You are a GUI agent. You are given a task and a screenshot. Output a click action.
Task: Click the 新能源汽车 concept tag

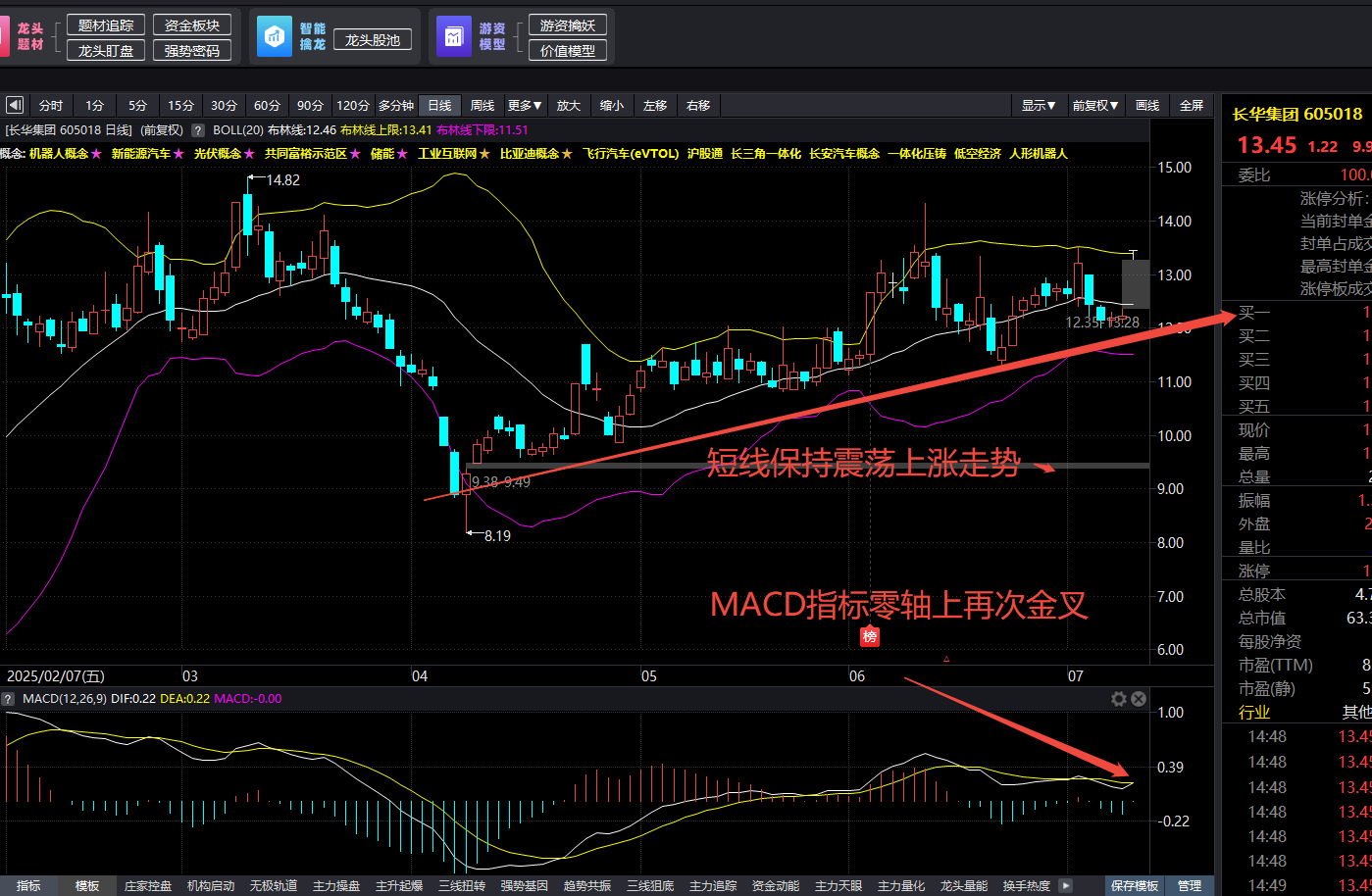pos(141,154)
